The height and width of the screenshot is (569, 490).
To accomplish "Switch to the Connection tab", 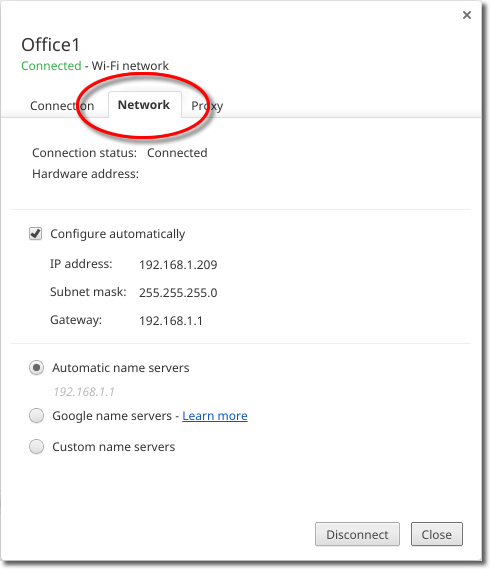I will coord(62,106).
